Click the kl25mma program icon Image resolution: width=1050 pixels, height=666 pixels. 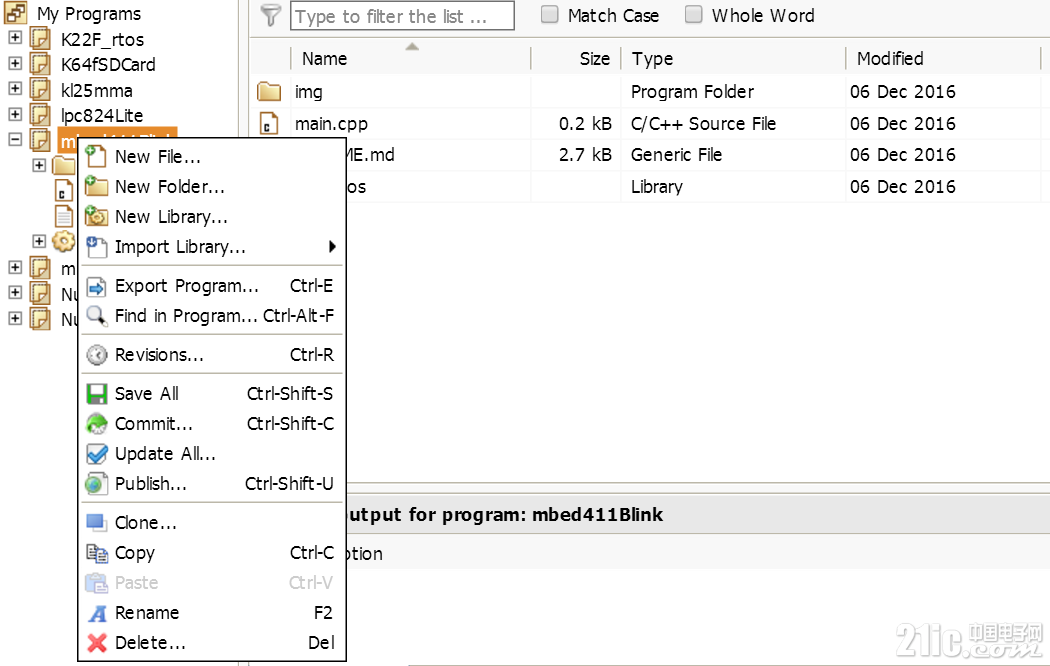40,90
